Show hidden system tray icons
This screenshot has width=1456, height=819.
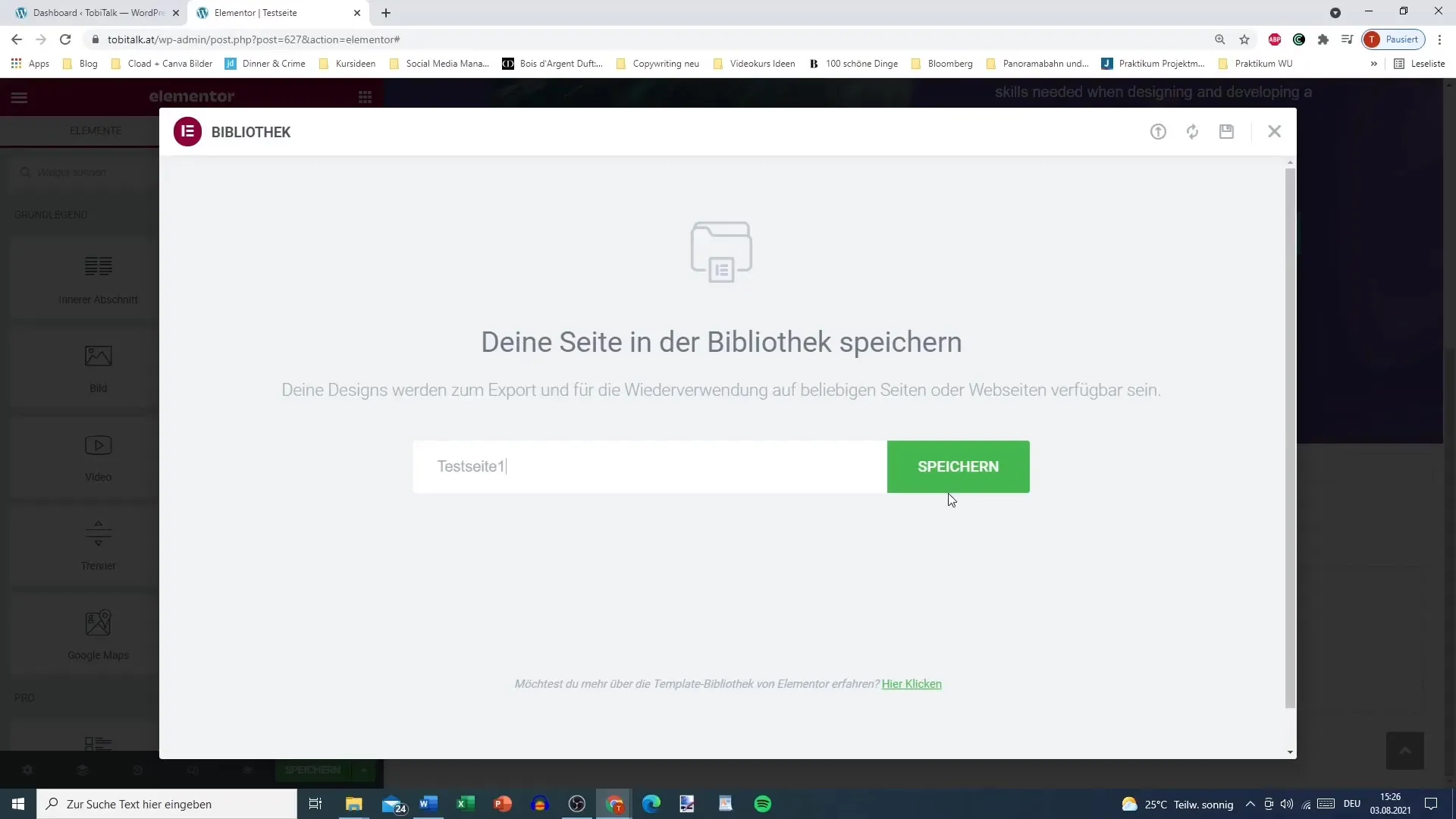click(1250, 804)
